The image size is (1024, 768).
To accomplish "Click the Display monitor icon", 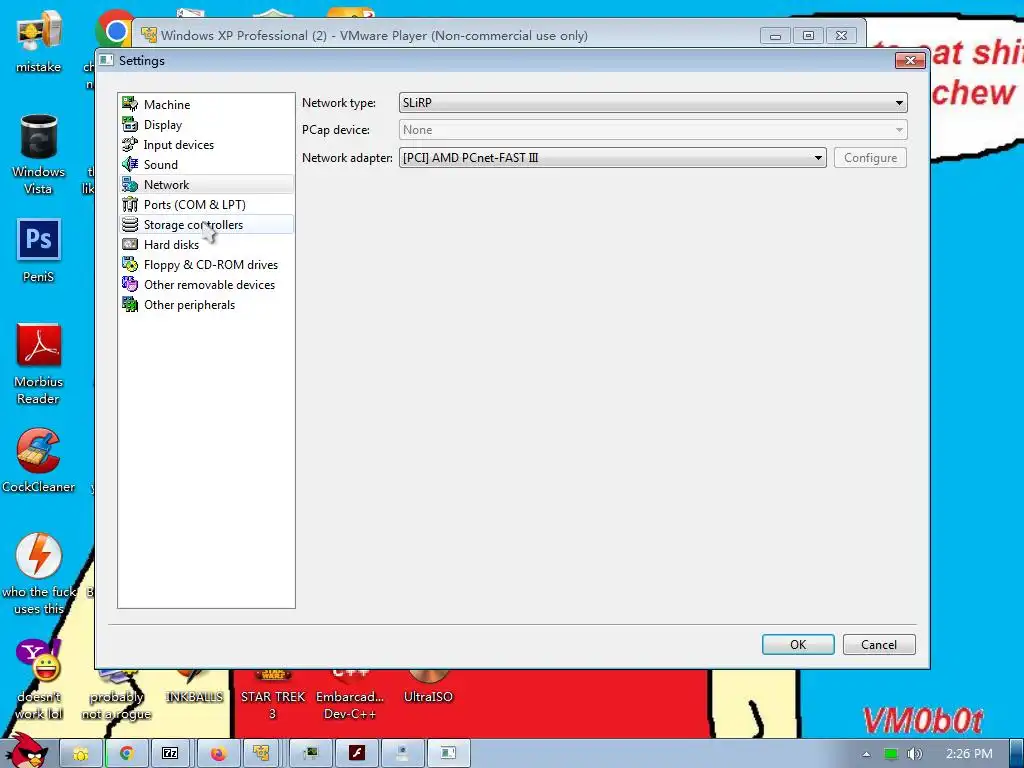I will click(130, 124).
